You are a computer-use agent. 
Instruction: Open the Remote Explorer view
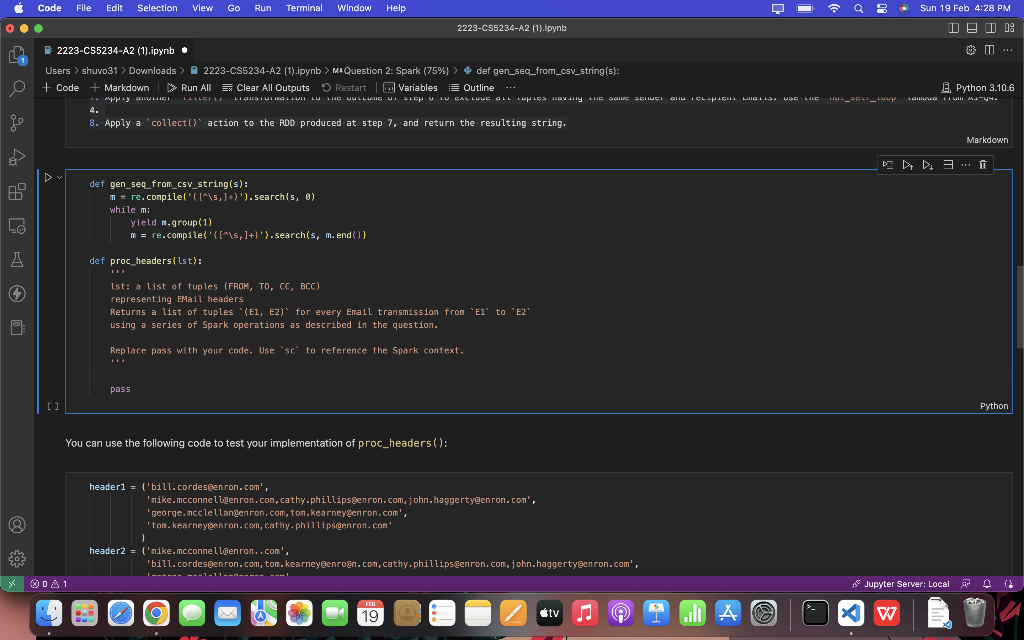17,226
